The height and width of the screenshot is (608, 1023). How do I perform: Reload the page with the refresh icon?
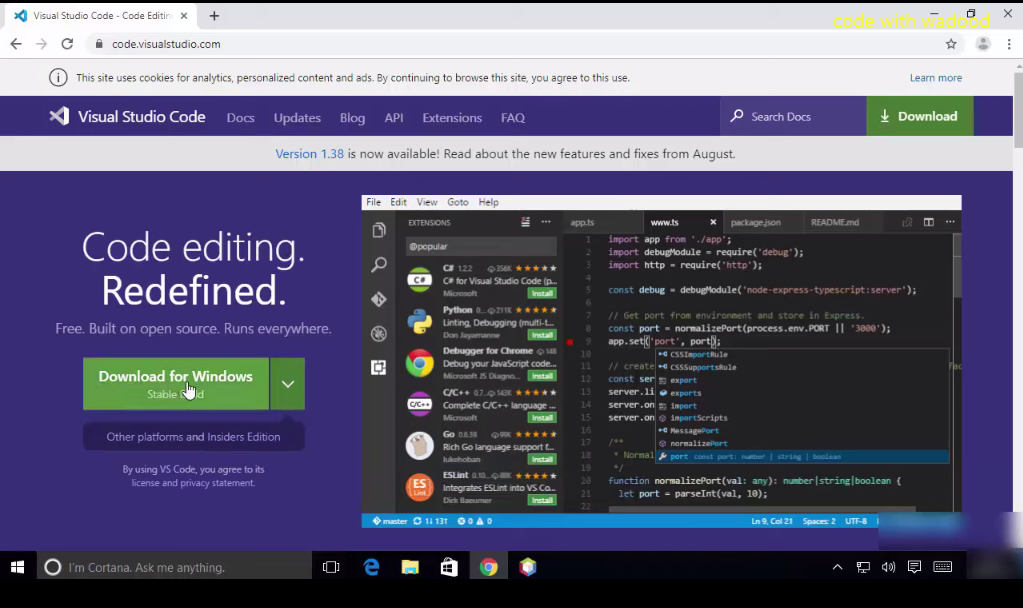pyautogui.click(x=67, y=44)
